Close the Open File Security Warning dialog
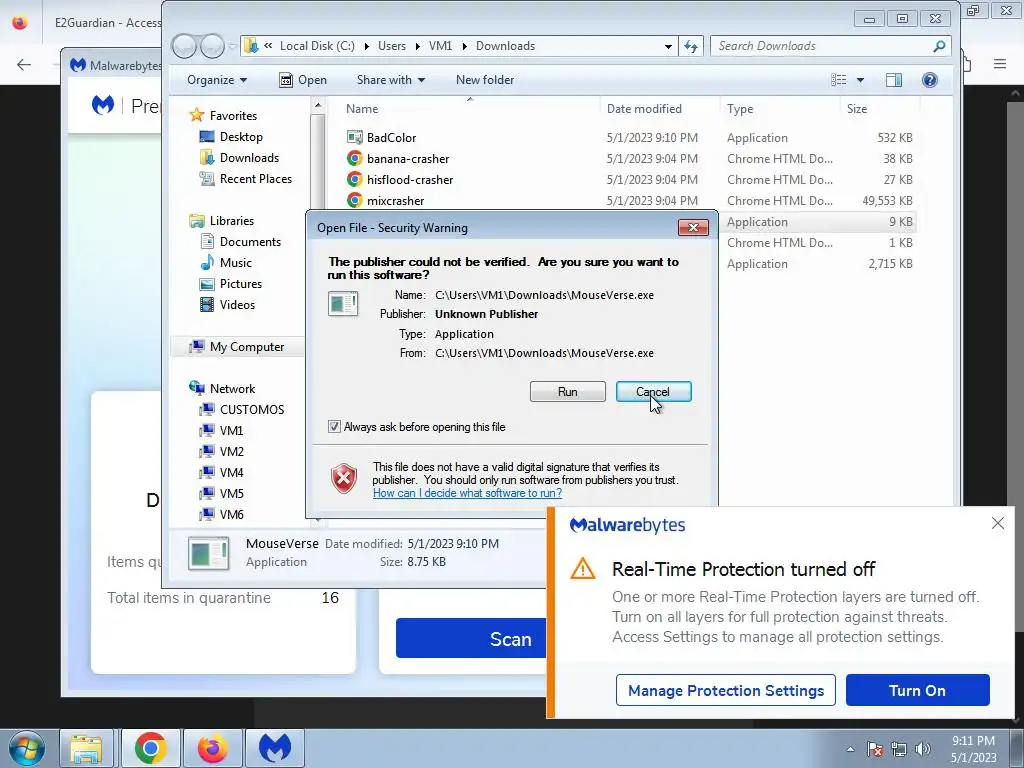Viewport: 1024px width, 768px height. (x=693, y=227)
